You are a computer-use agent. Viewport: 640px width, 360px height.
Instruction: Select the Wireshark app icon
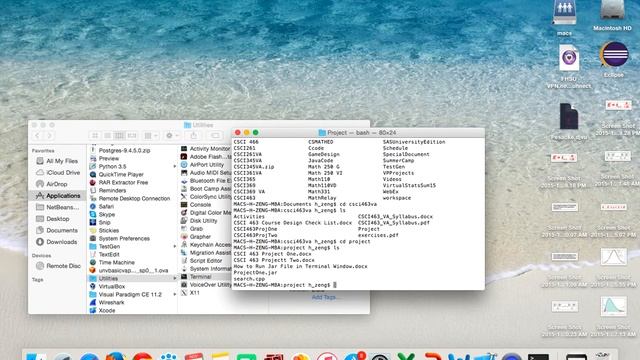click(93, 302)
